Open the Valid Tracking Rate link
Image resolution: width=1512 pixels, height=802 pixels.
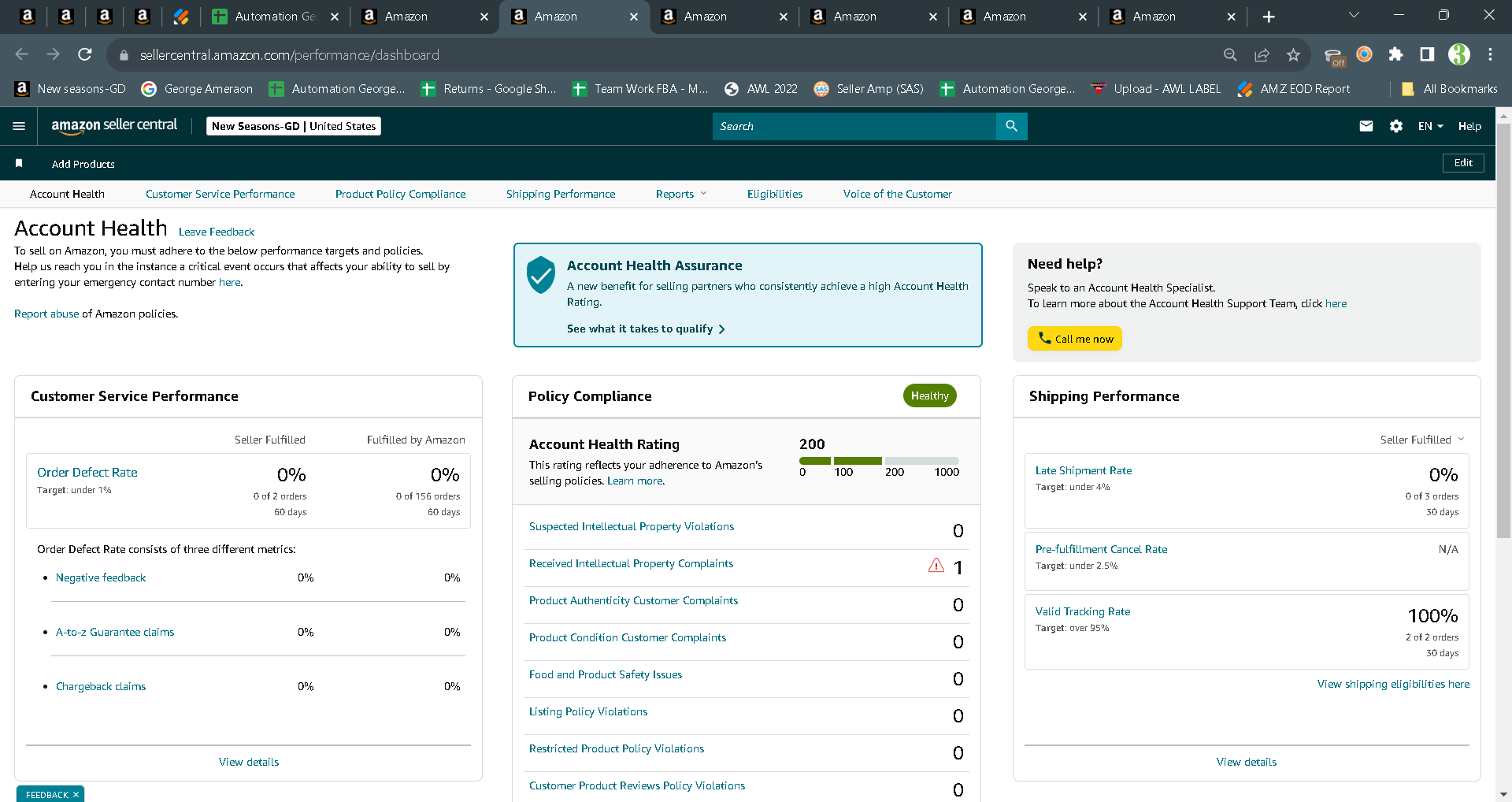click(x=1083, y=611)
